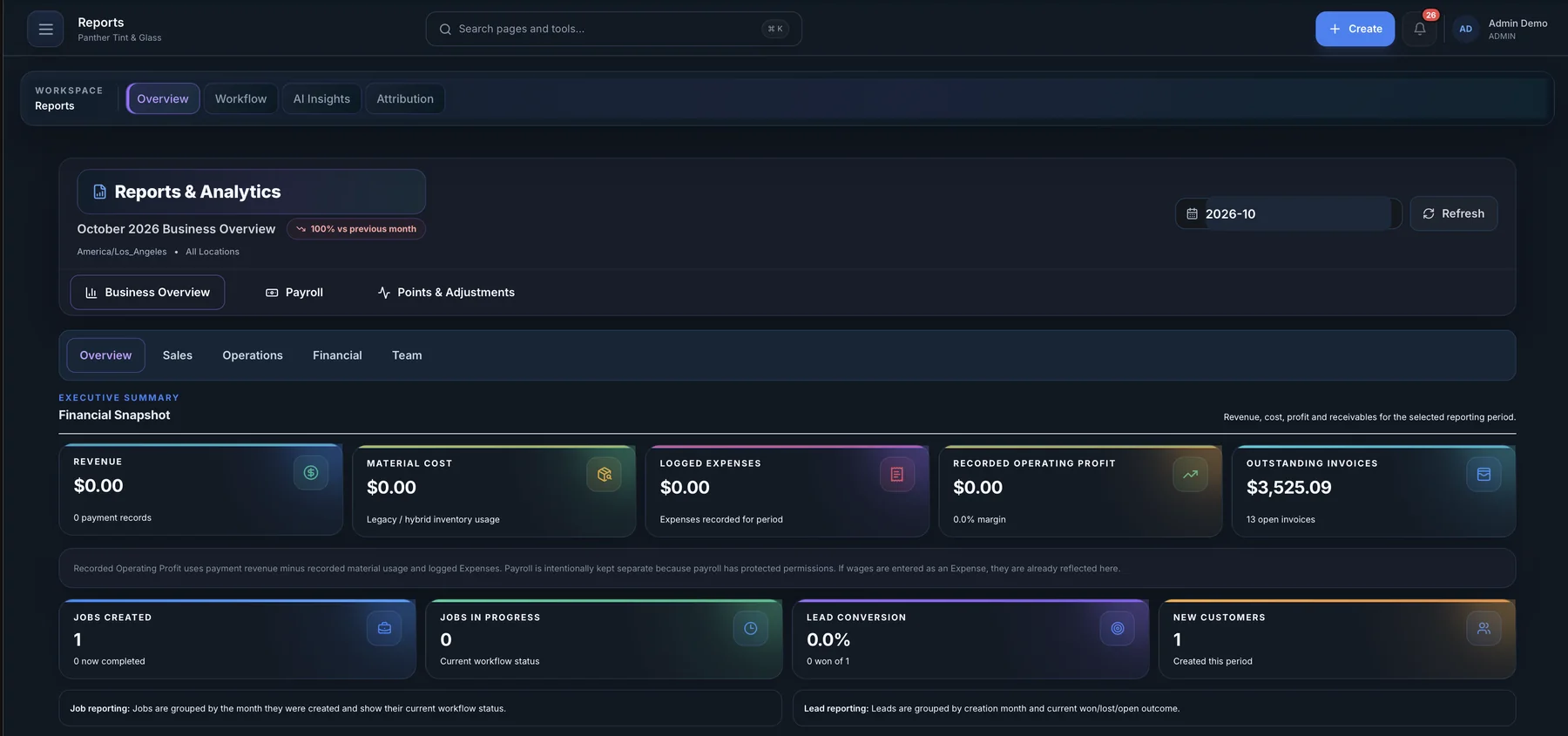Select the Team sub-tab
This screenshot has height=736, width=1568.
pos(407,355)
